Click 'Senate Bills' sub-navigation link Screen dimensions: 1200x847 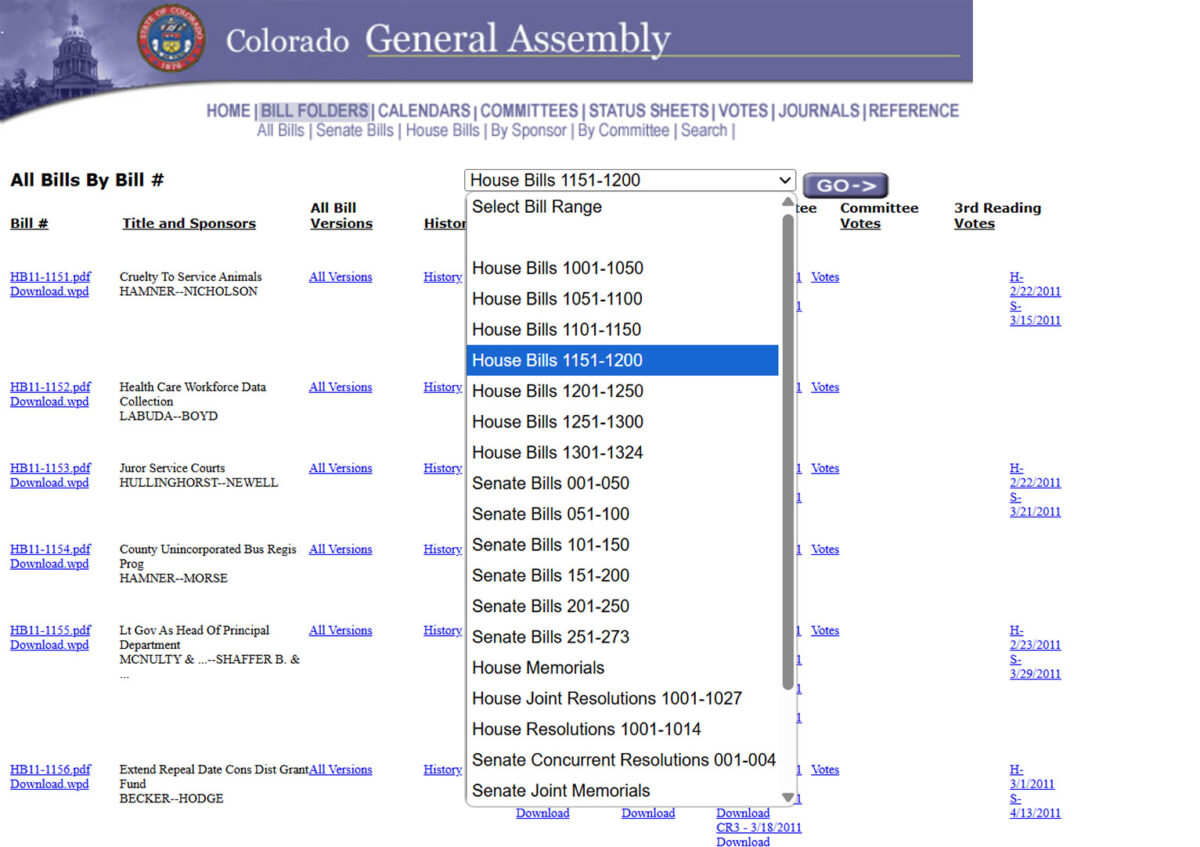(x=355, y=131)
